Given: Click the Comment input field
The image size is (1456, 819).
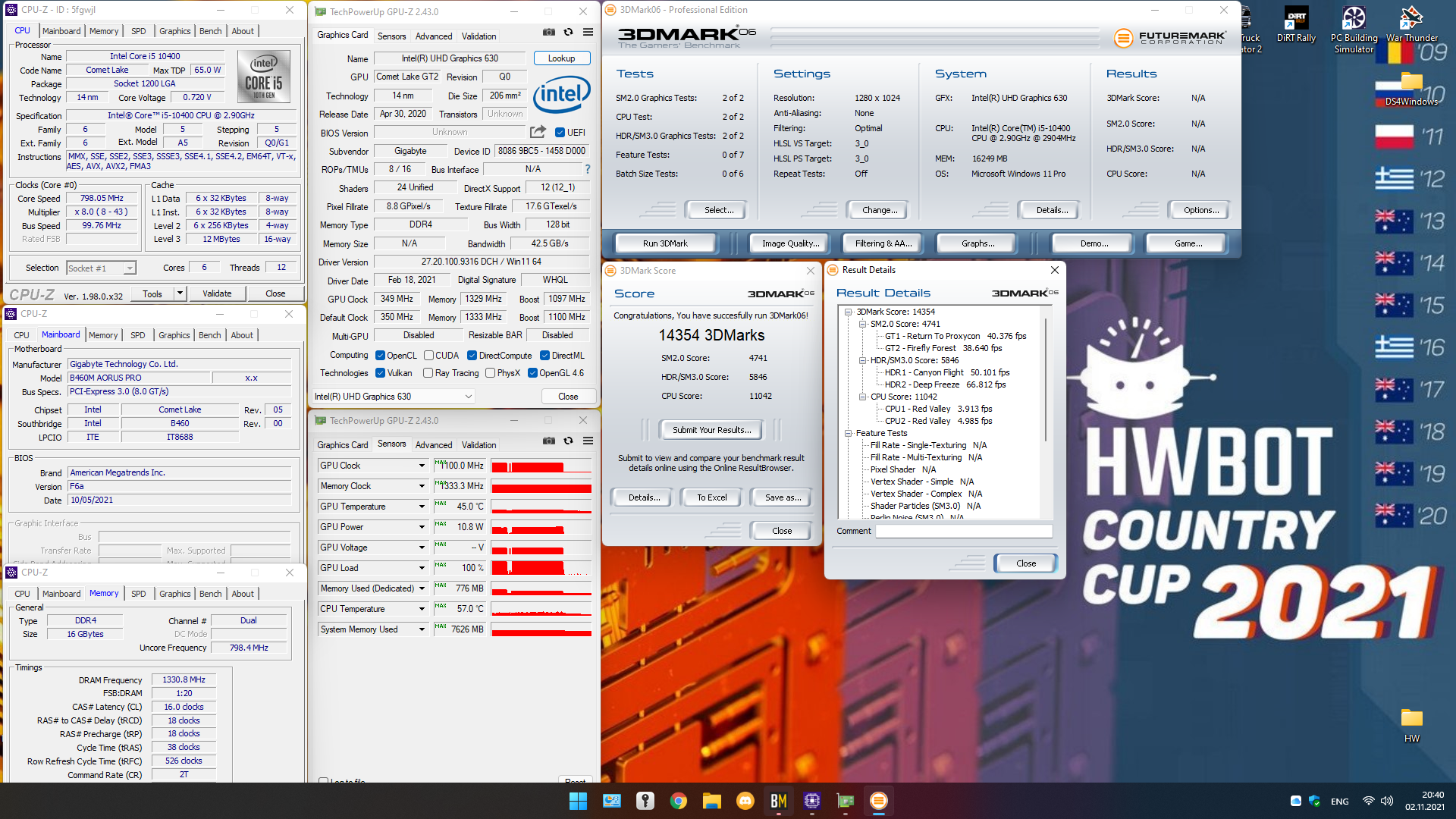Looking at the screenshot, I should click(x=964, y=531).
